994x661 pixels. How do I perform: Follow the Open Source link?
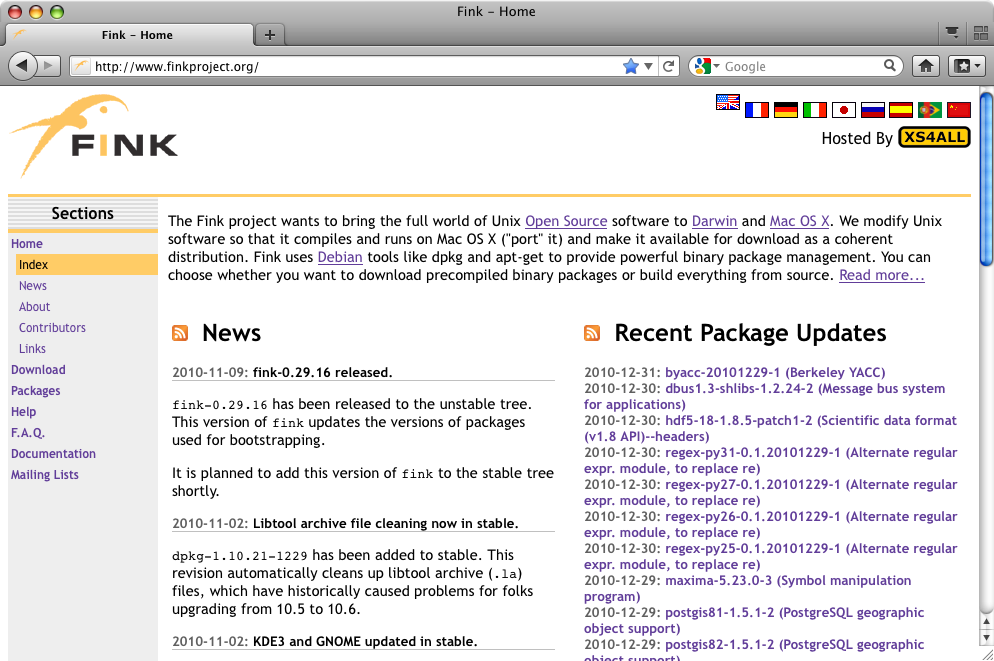coord(566,221)
